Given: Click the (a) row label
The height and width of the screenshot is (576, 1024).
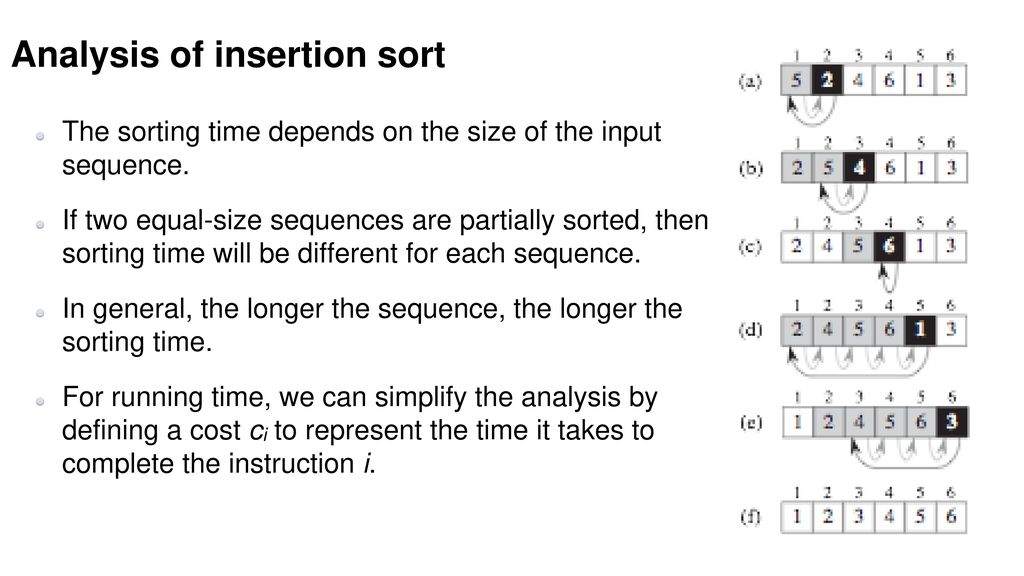Looking at the screenshot, I should (x=750, y=81).
